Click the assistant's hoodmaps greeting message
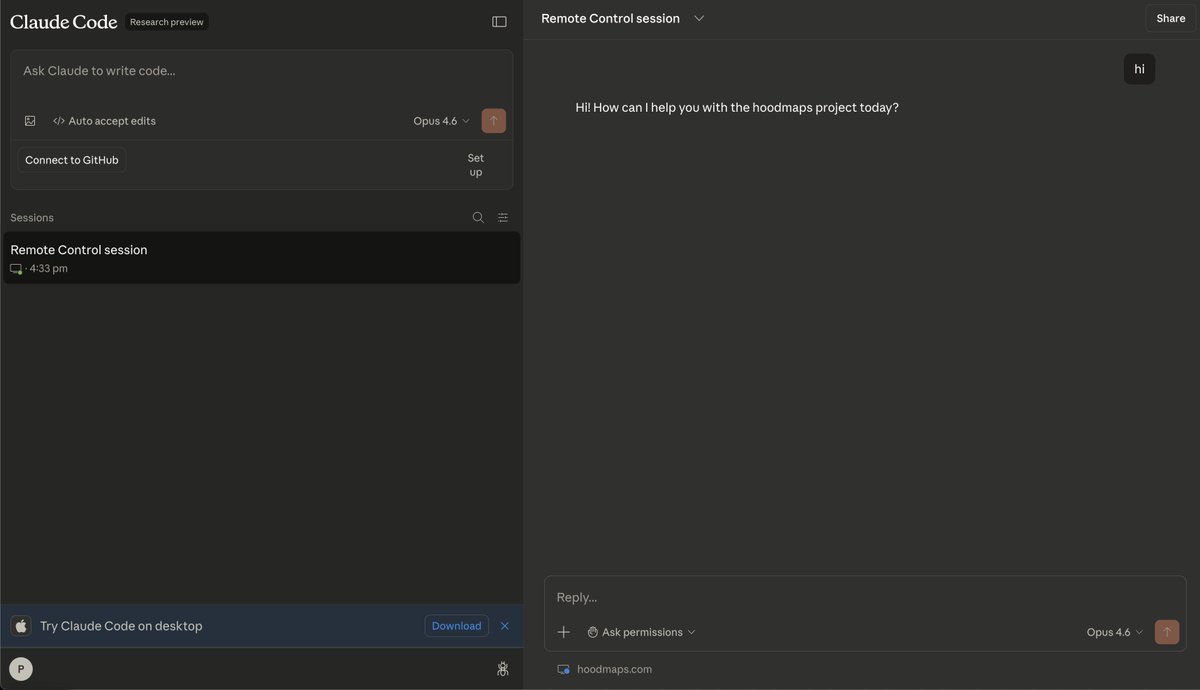Screen dimensions: 1200x690 tap(737, 107)
